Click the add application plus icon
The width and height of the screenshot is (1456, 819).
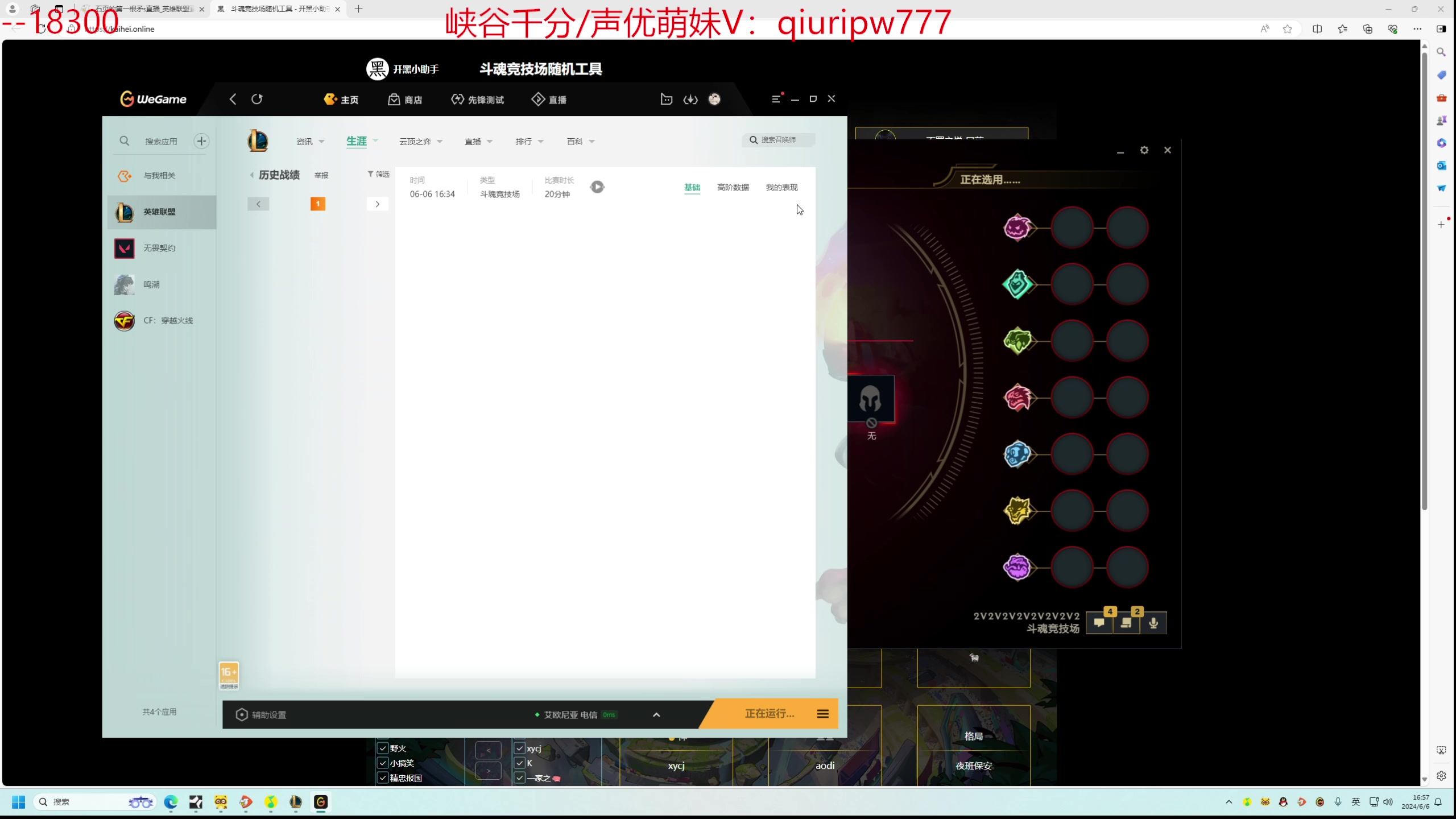201,141
